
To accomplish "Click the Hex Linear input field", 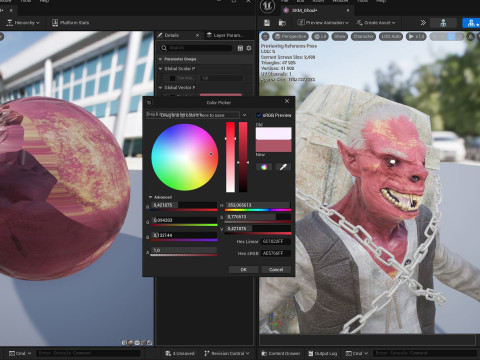I will click(276, 241).
